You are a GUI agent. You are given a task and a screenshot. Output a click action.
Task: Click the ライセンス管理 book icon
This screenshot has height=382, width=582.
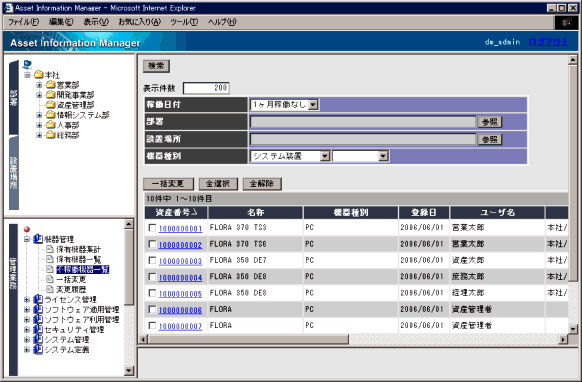click(38, 299)
